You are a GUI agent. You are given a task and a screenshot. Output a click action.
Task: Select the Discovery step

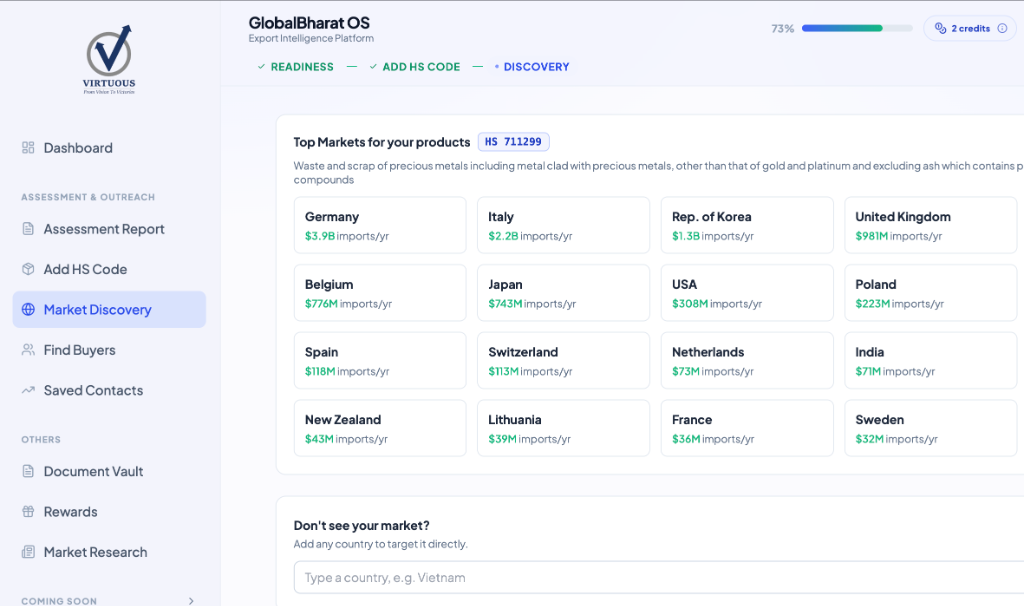coord(532,67)
